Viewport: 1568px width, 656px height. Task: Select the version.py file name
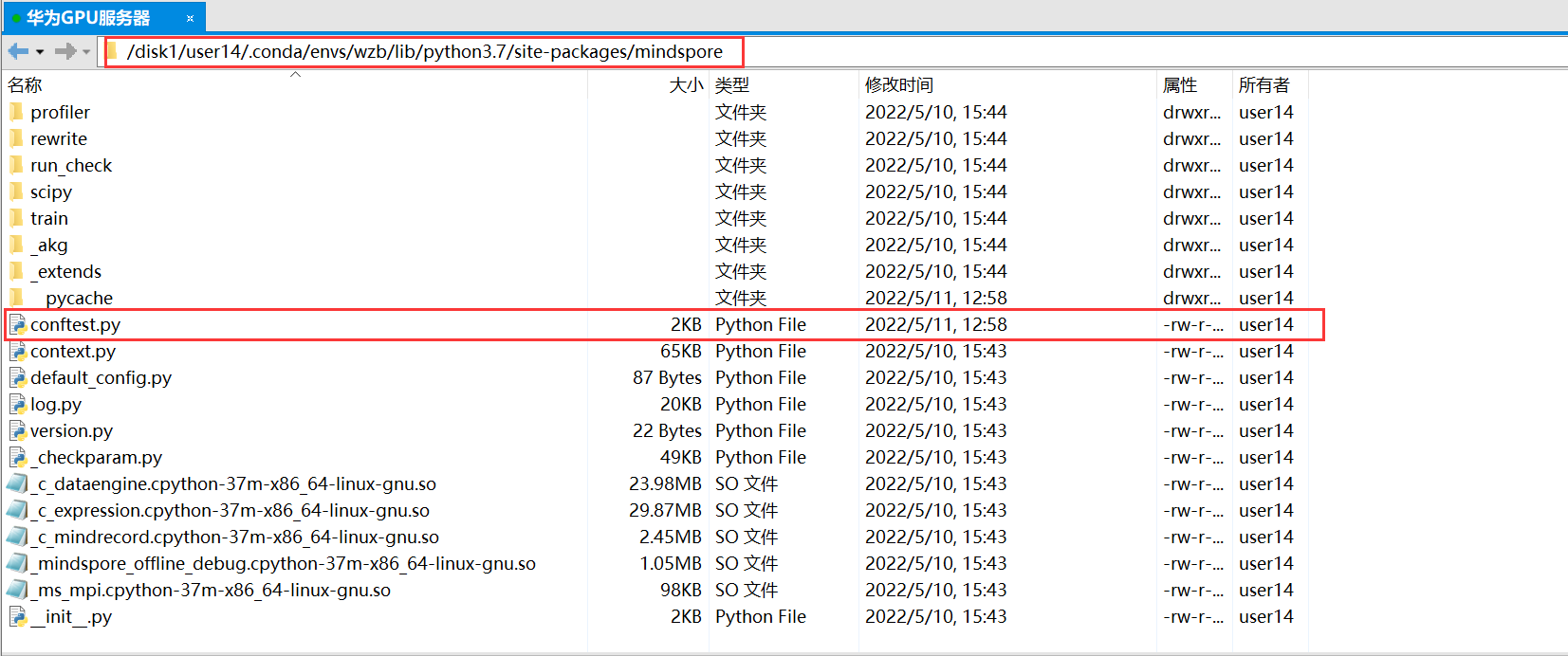coord(72,430)
